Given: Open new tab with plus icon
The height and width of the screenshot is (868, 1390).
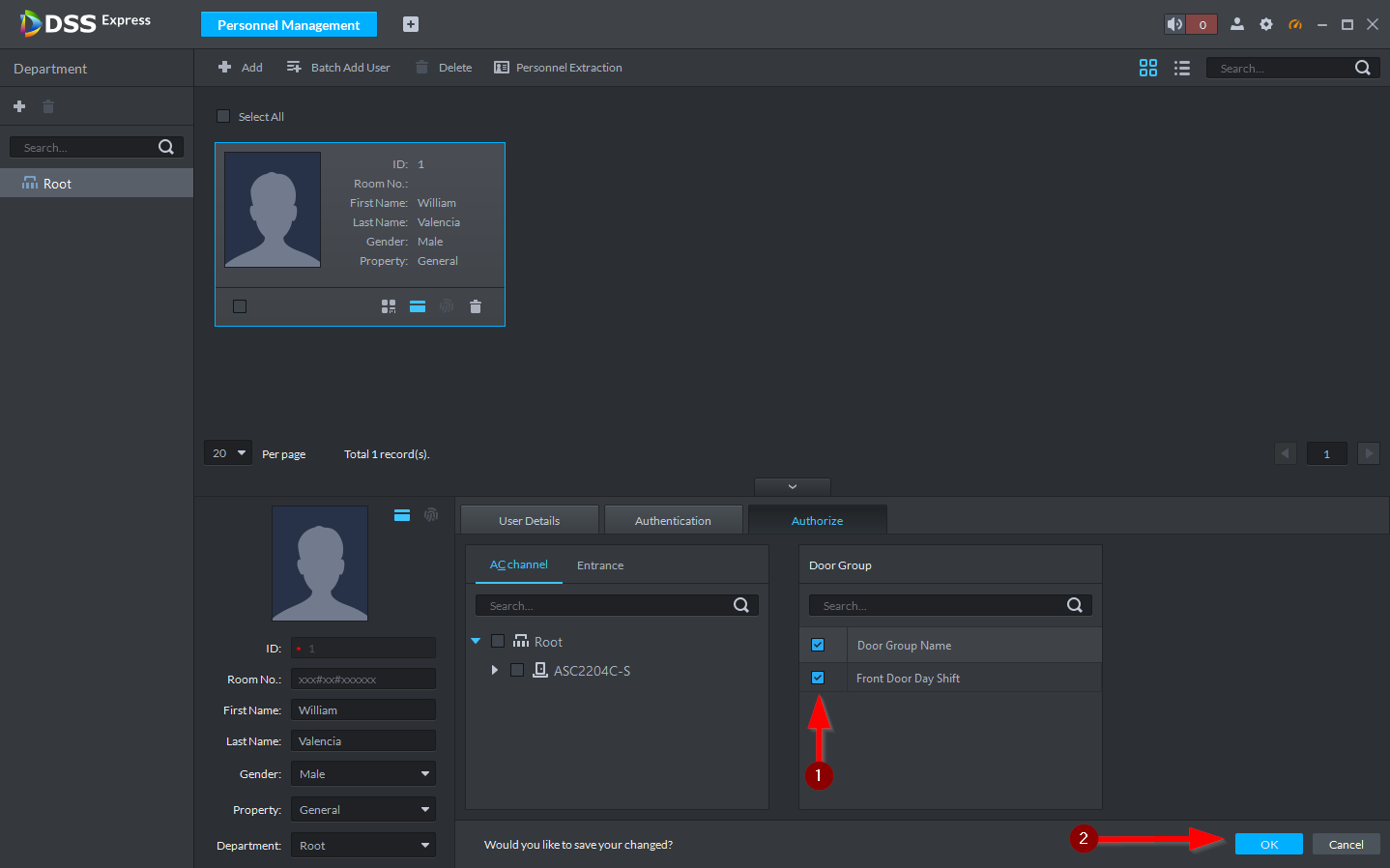Looking at the screenshot, I should click(411, 24).
